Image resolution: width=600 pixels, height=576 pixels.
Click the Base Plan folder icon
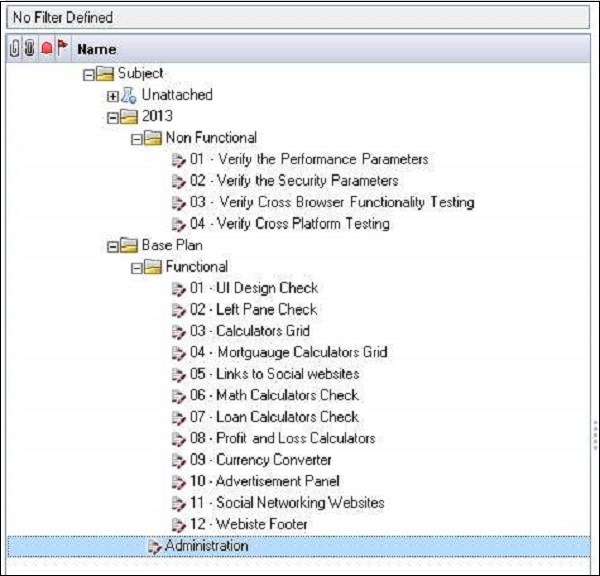click(x=129, y=246)
